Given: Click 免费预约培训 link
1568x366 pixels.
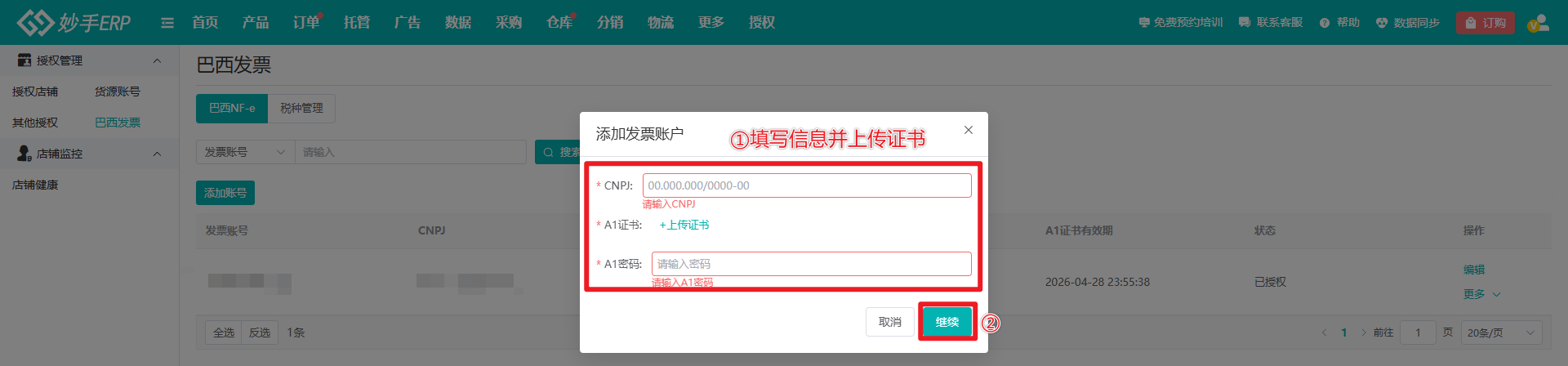Looking at the screenshot, I should click(1181, 23).
